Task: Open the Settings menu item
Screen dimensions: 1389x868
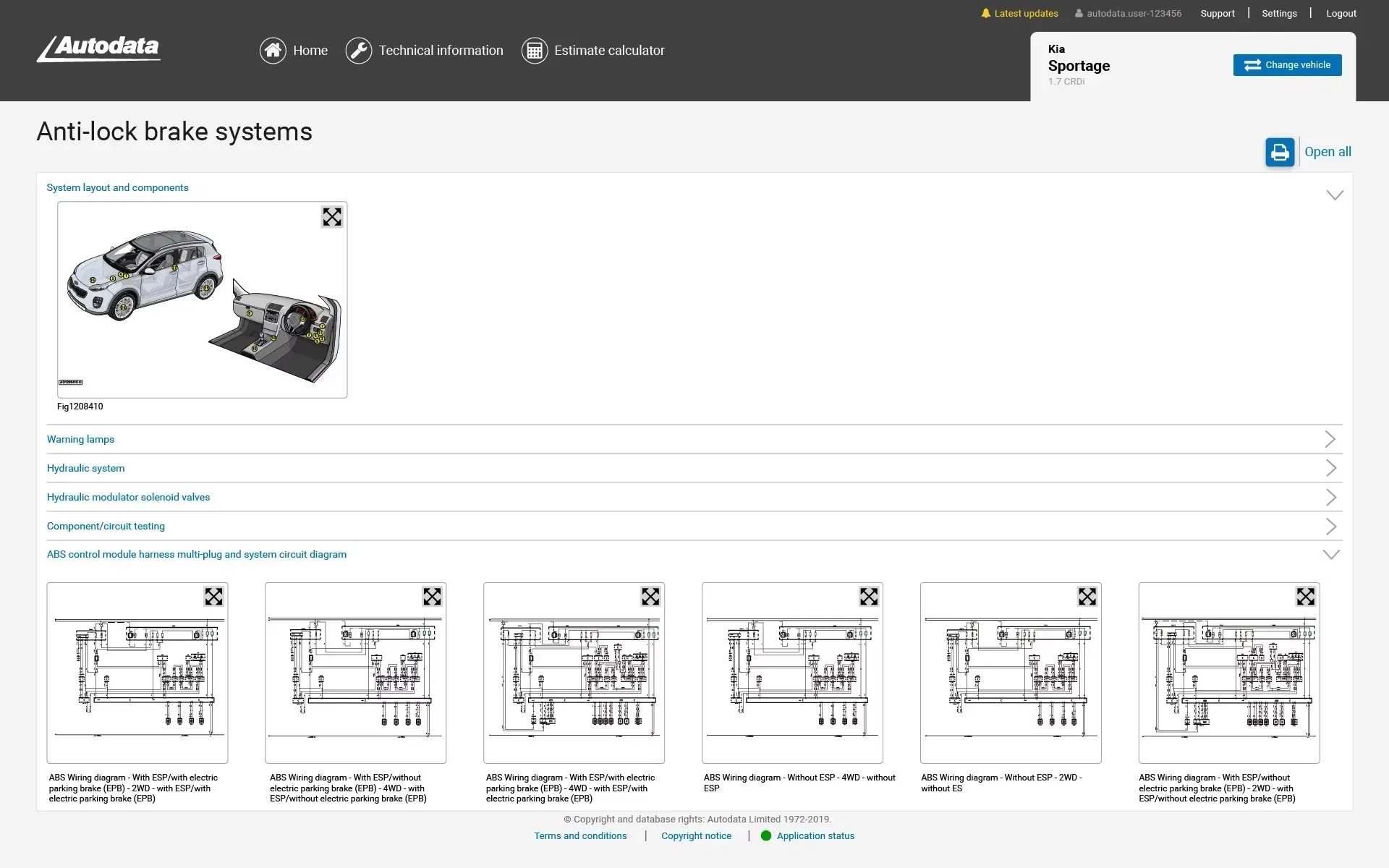Action: coord(1279,13)
